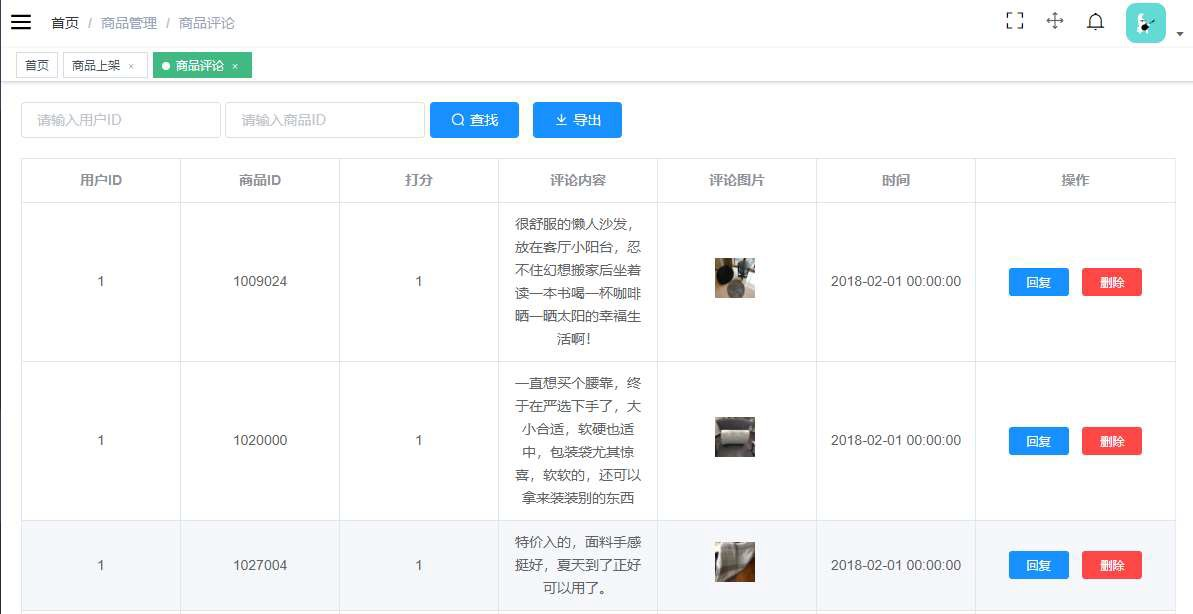Open notifications bell icon
This screenshot has height=614, width=1193.
coord(1095,21)
